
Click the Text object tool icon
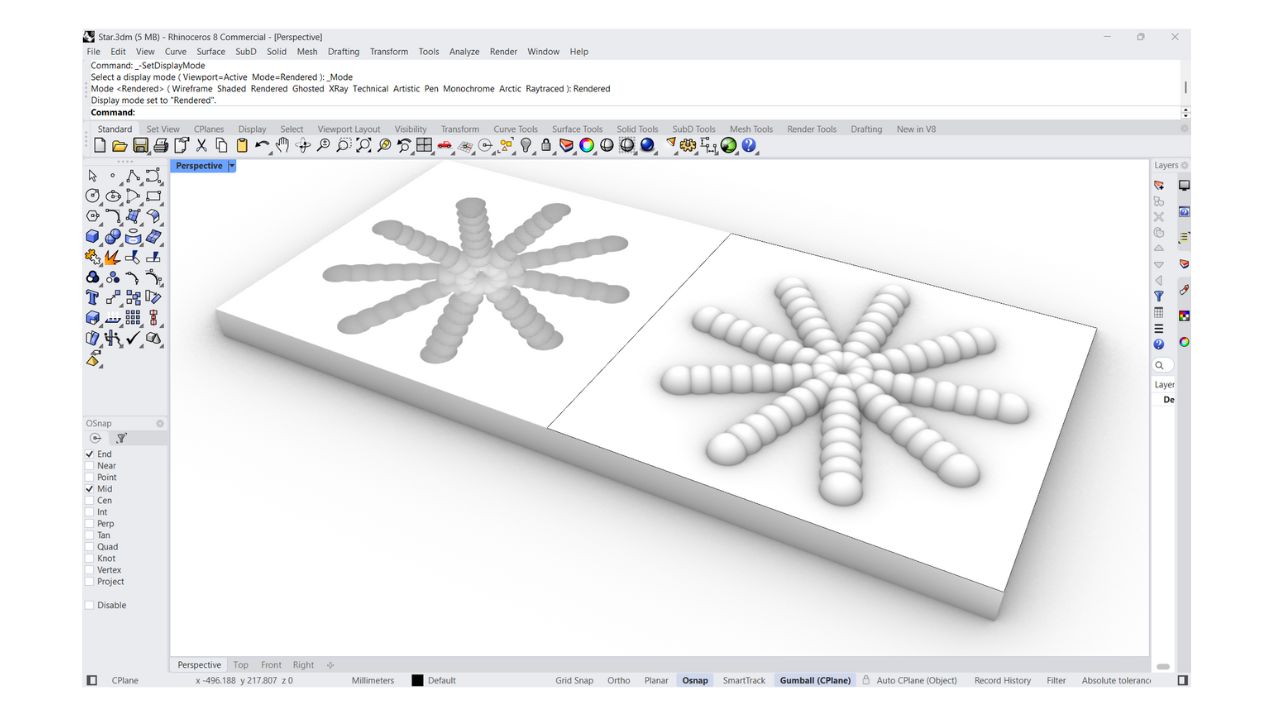[x=93, y=297]
